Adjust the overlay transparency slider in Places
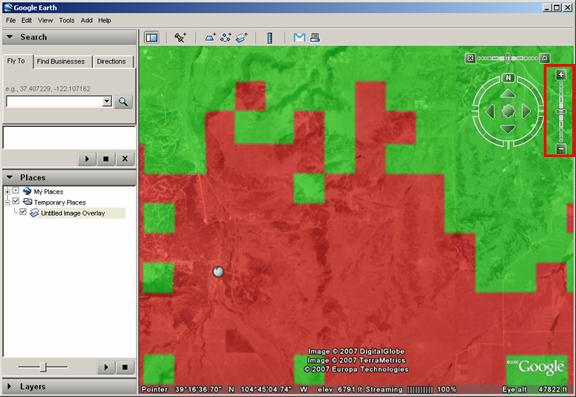The width and height of the screenshot is (576, 397). [x=43, y=367]
